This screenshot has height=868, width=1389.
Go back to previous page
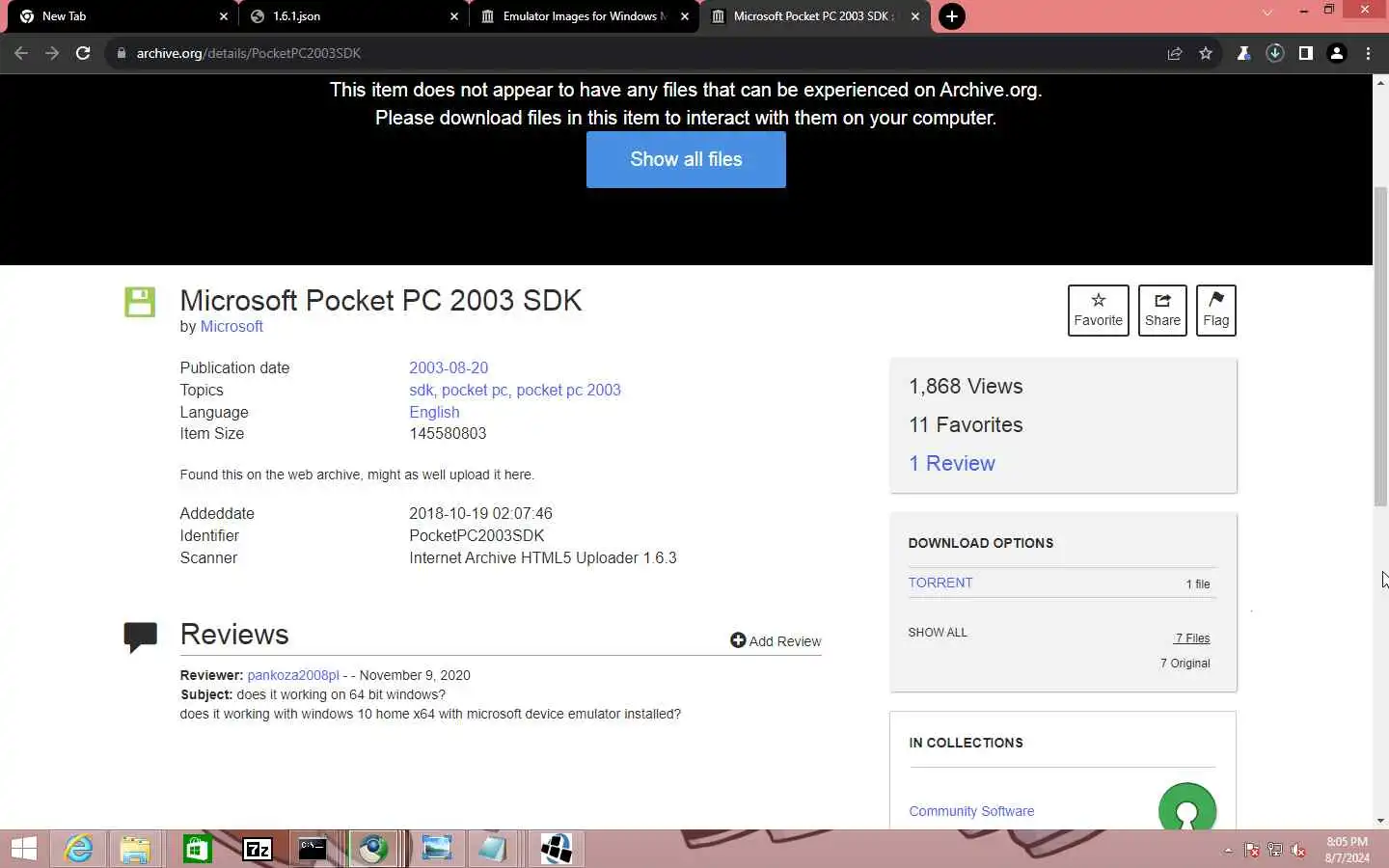point(21,53)
